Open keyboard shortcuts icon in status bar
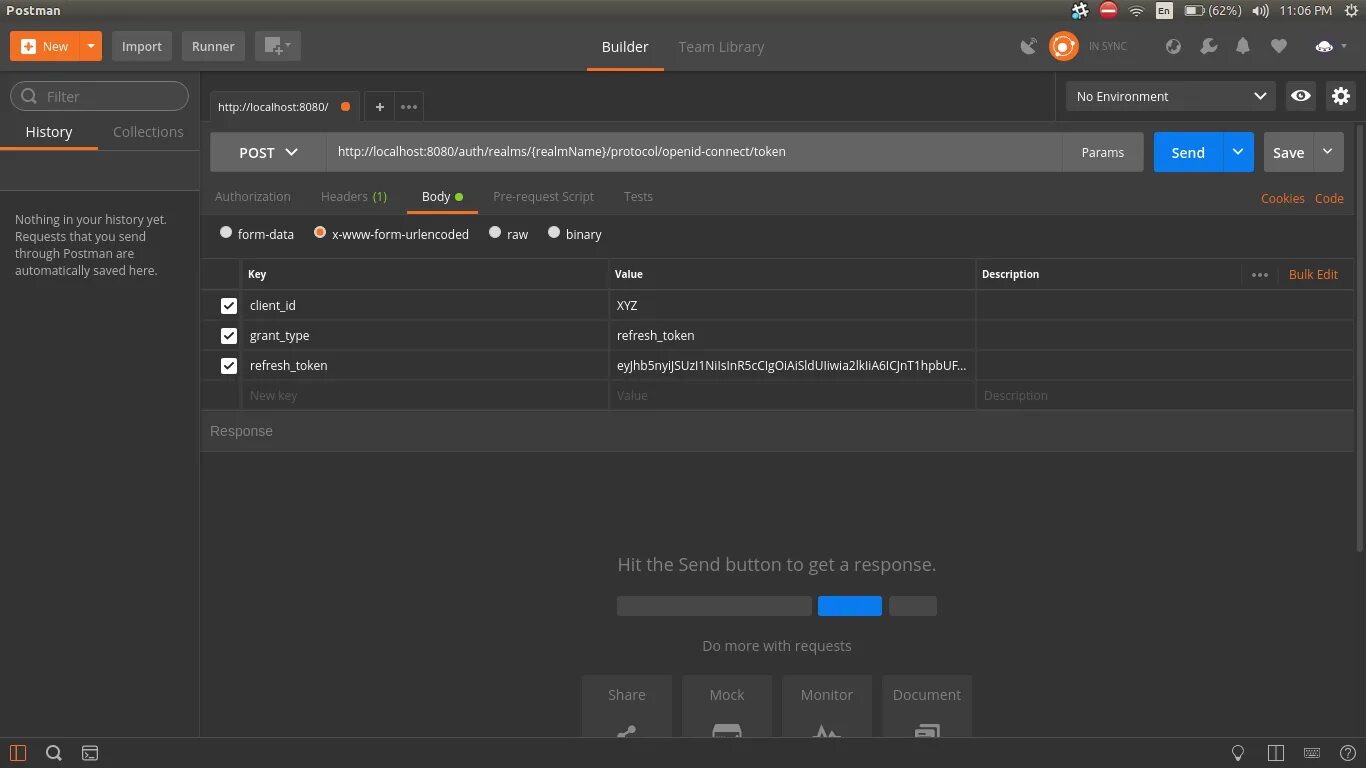Image resolution: width=1366 pixels, height=768 pixels. pyautogui.click(x=1312, y=753)
